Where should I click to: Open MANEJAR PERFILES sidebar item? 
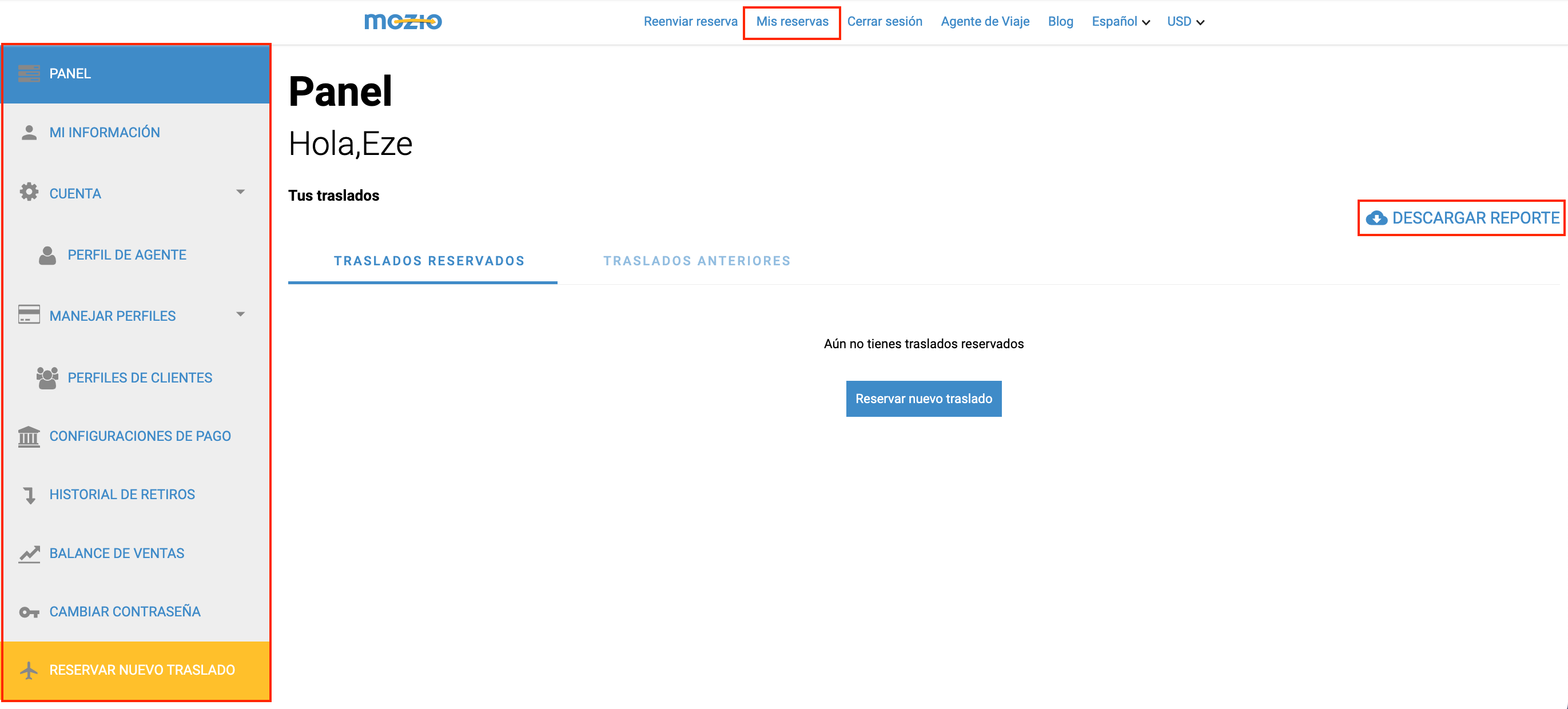pyautogui.click(x=136, y=316)
